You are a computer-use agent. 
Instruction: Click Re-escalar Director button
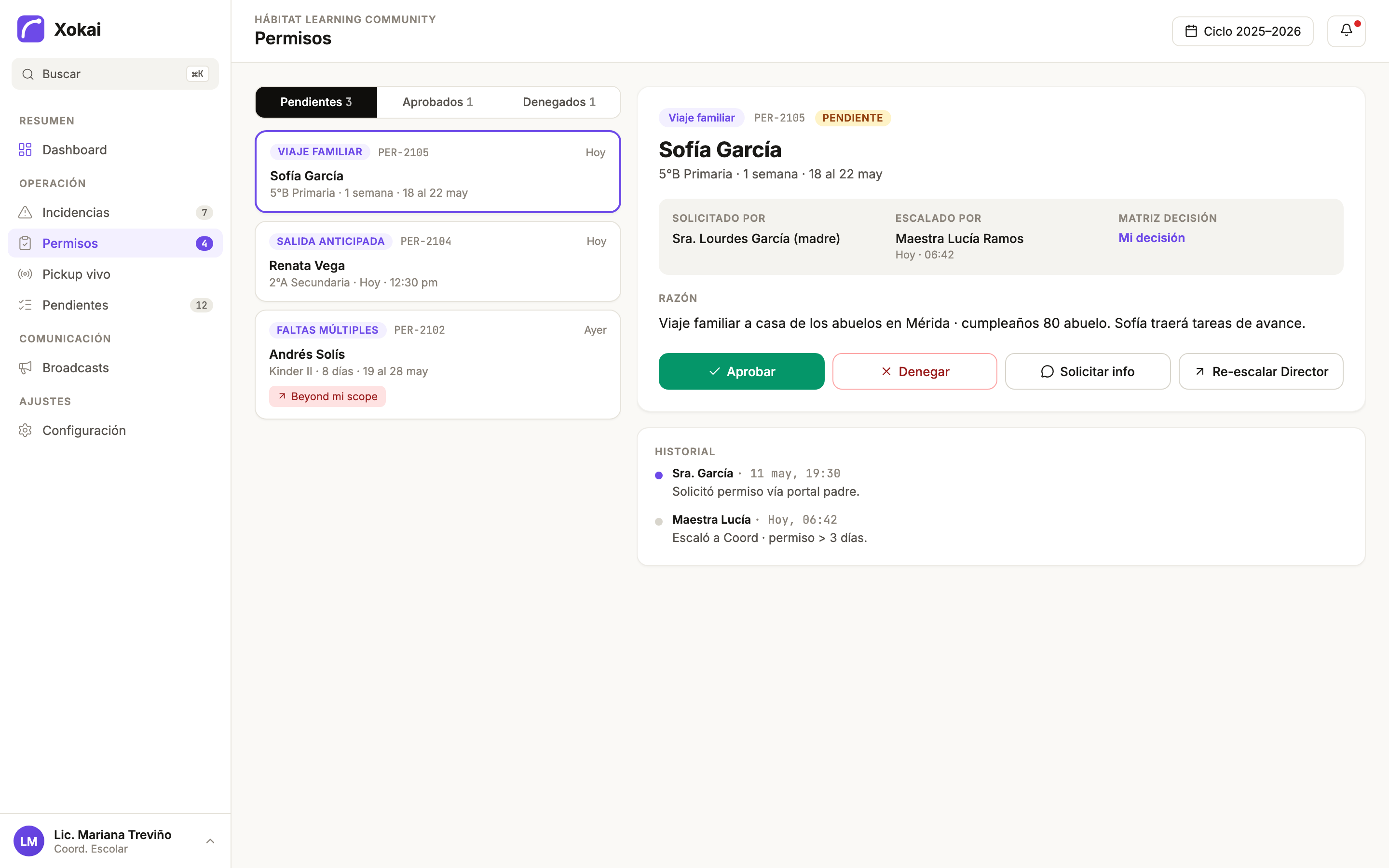point(1261,371)
